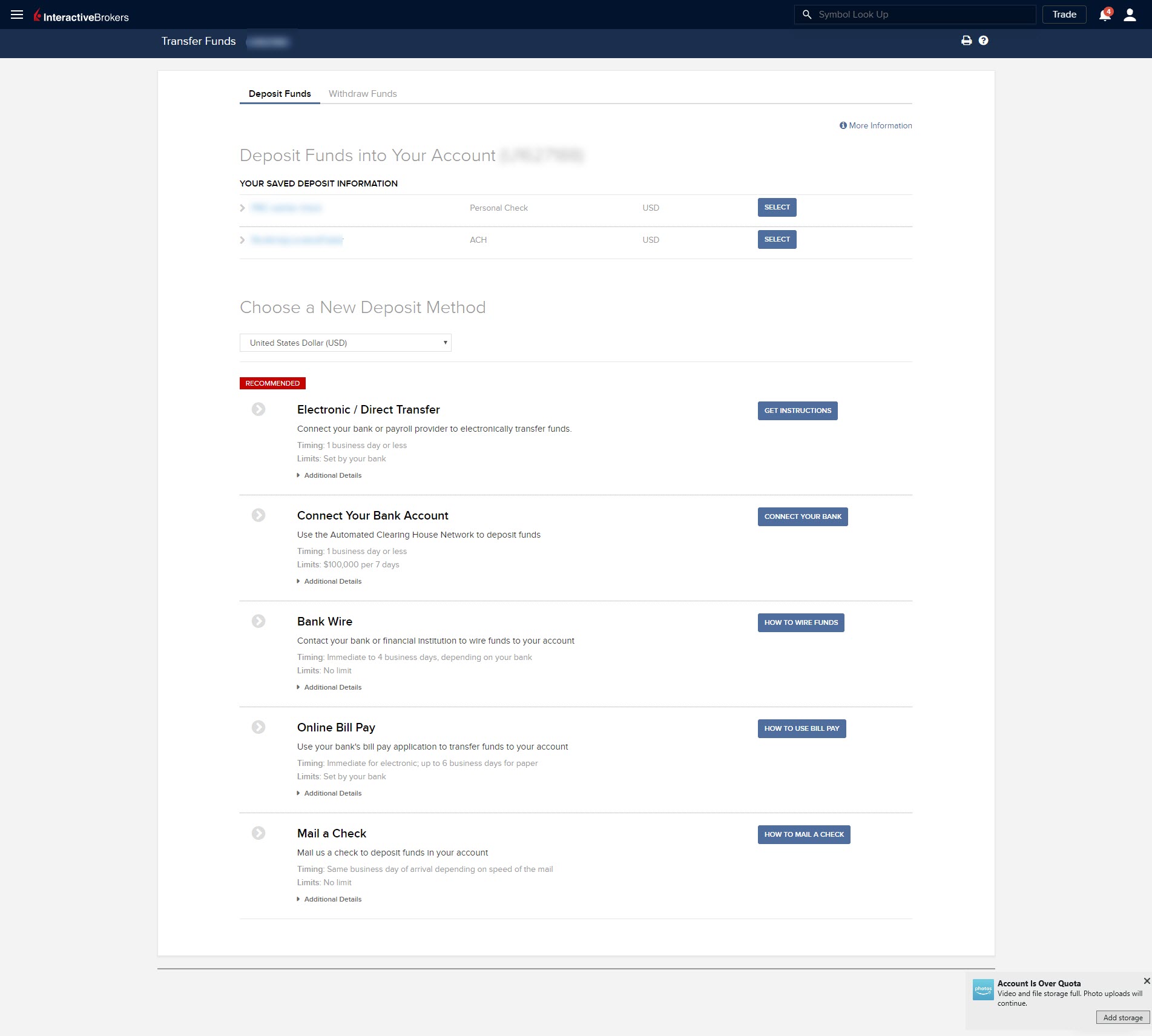Click the Online Bill Pay heading
The image size is (1152, 1036).
click(336, 728)
